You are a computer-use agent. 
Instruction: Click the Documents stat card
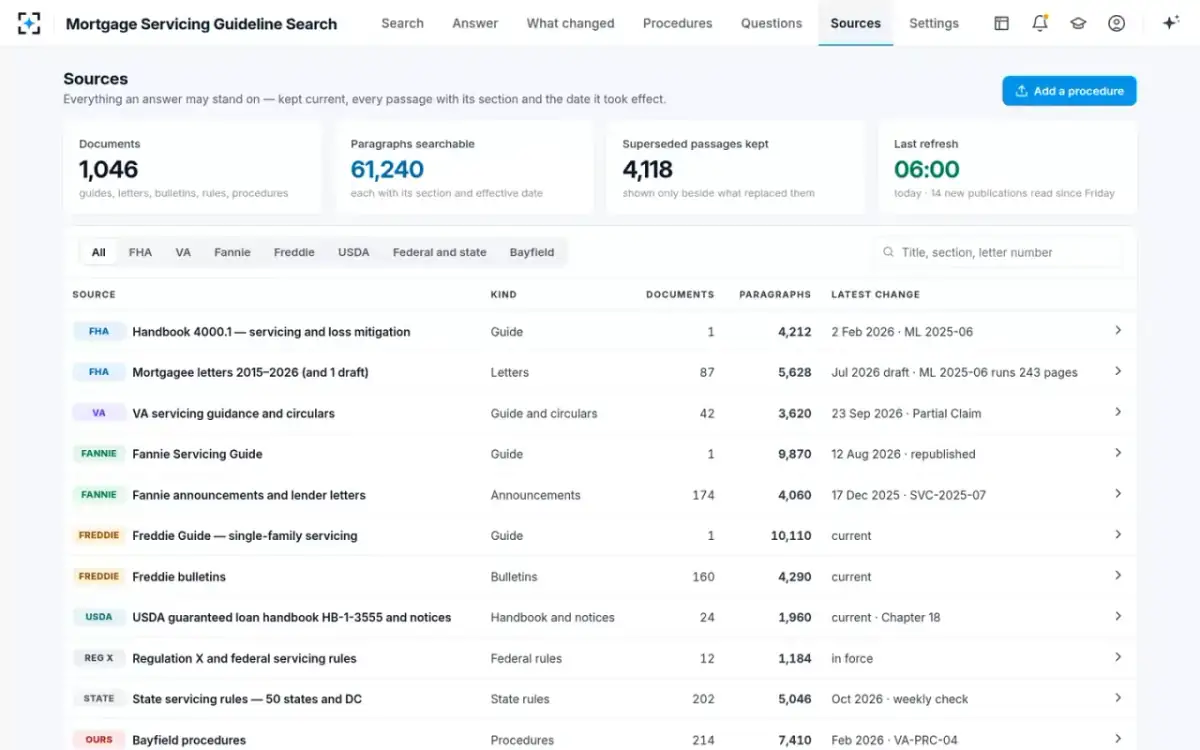[192, 168]
